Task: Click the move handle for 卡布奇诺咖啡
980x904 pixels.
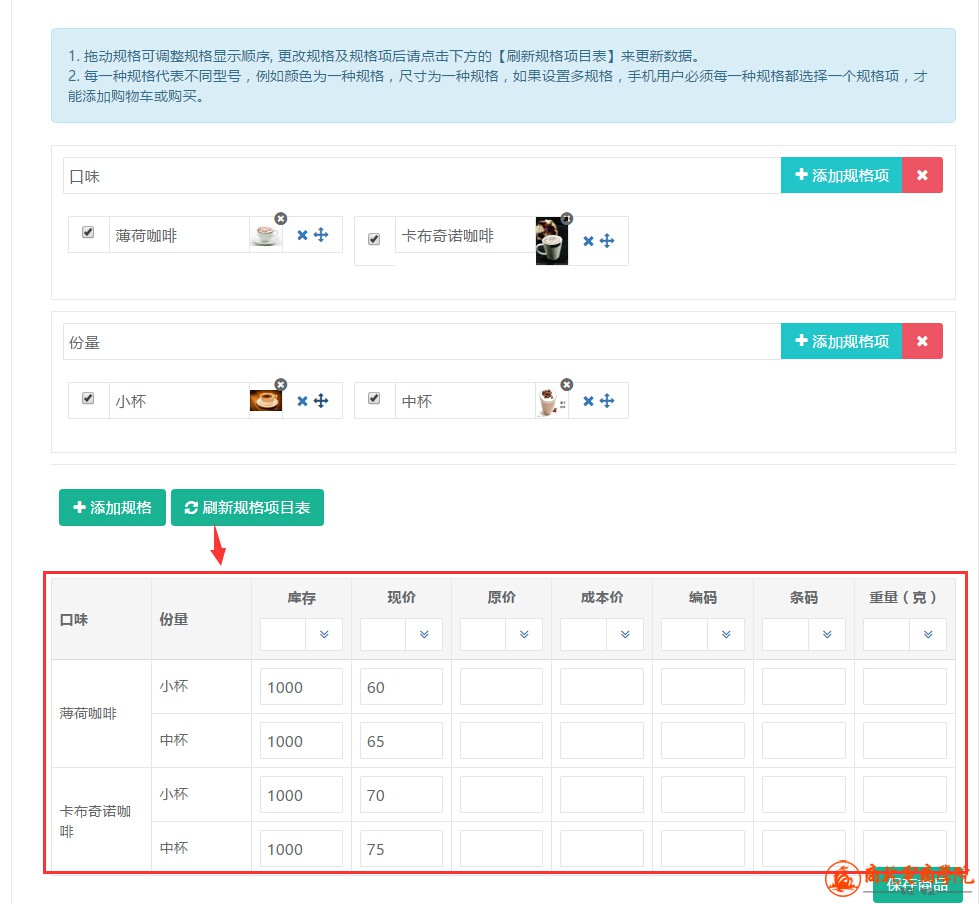Action: point(607,241)
